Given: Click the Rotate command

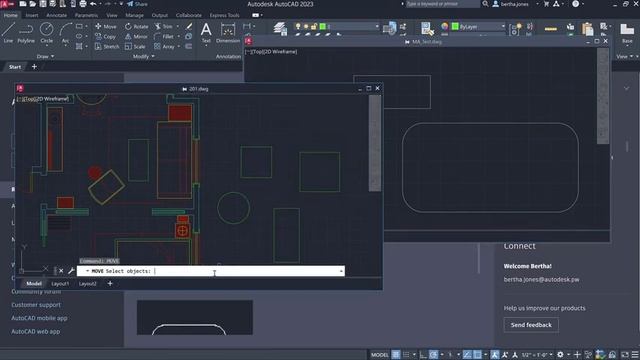Looking at the screenshot, I should (137, 26).
